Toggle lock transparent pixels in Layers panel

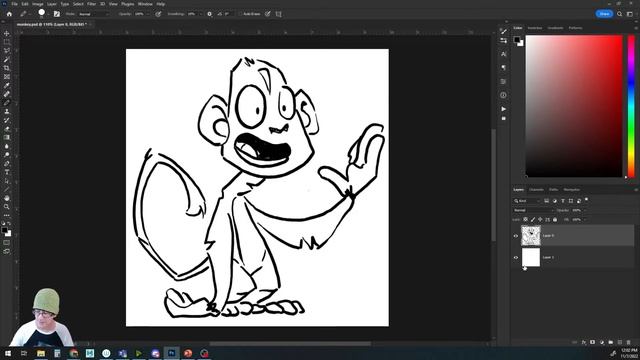(525, 220)
